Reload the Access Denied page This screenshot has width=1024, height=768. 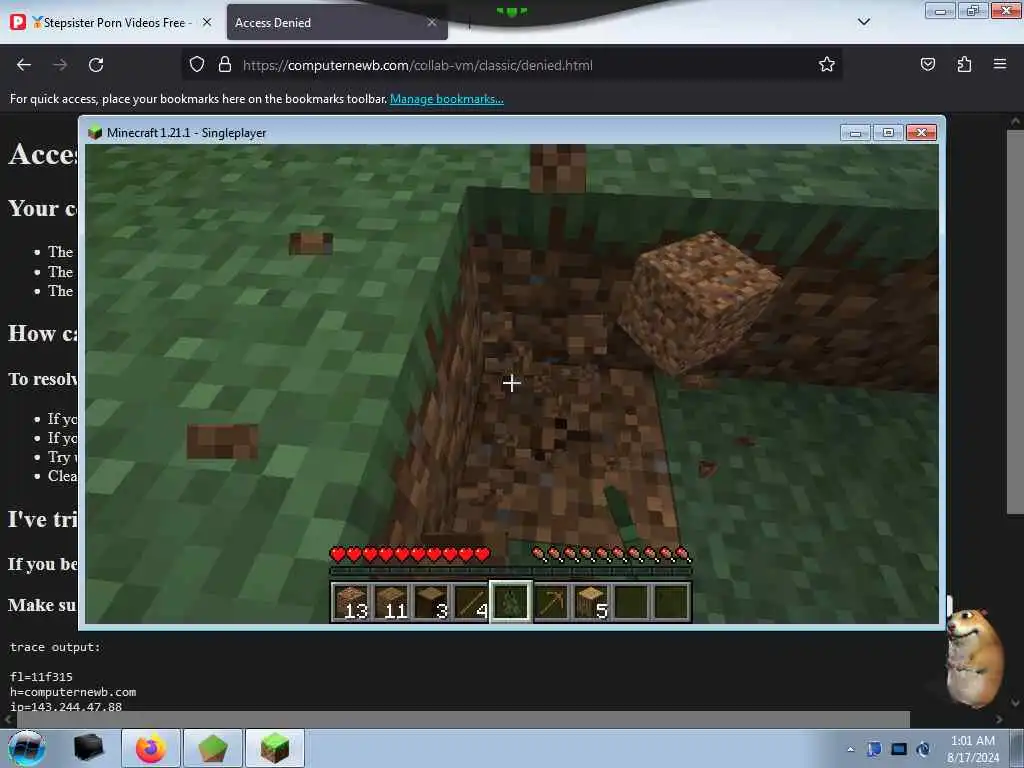96,65
